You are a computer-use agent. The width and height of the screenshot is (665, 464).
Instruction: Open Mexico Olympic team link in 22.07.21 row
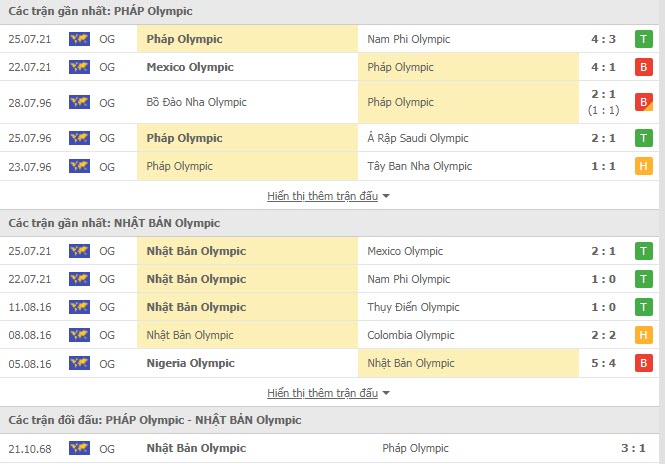coord(189,67)
